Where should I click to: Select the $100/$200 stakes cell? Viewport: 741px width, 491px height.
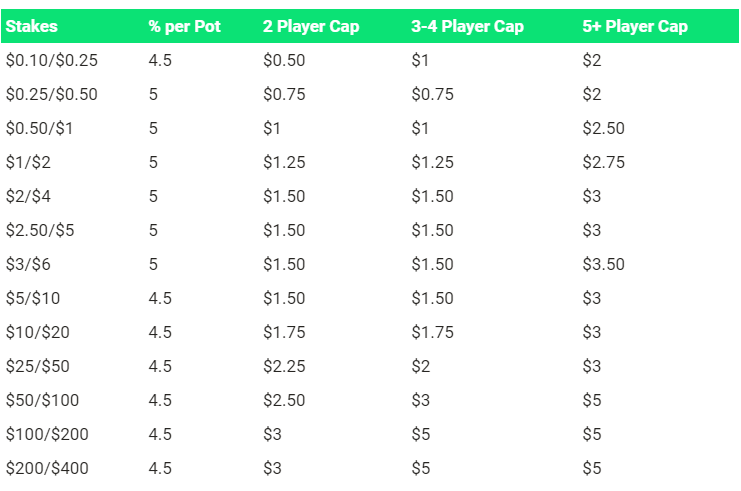[x=47, y=435]
